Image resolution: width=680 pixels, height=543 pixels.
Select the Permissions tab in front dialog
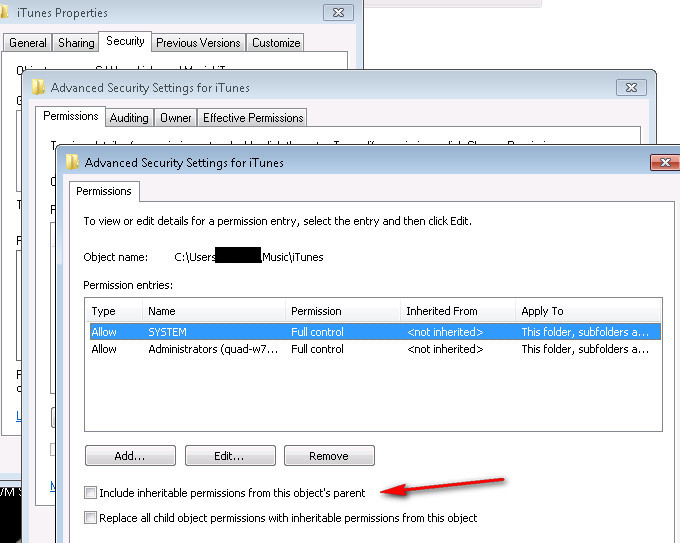104,191
